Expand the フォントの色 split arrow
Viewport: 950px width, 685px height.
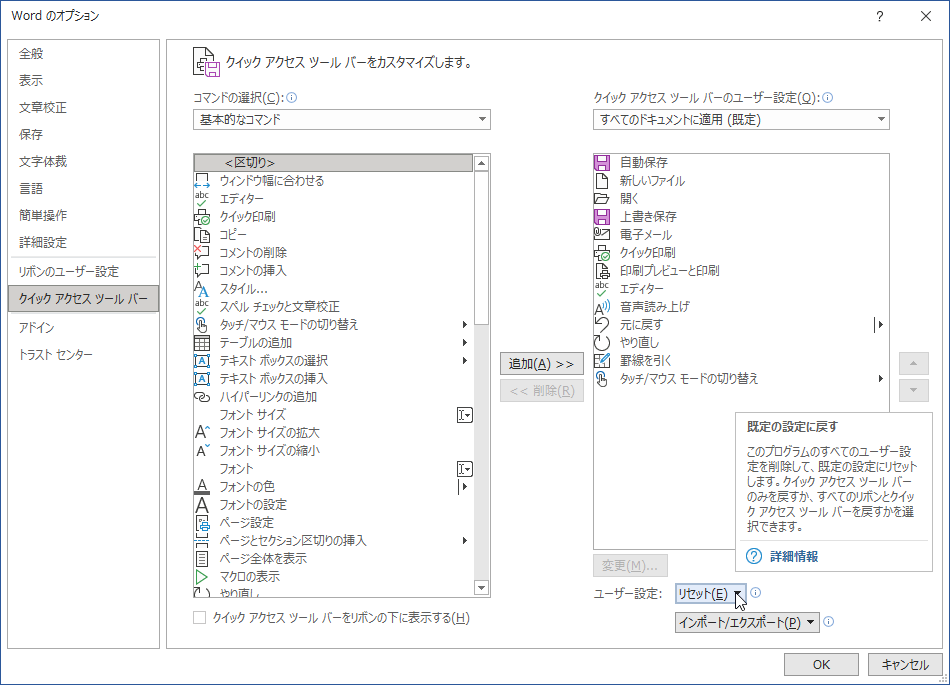(463, 487)
